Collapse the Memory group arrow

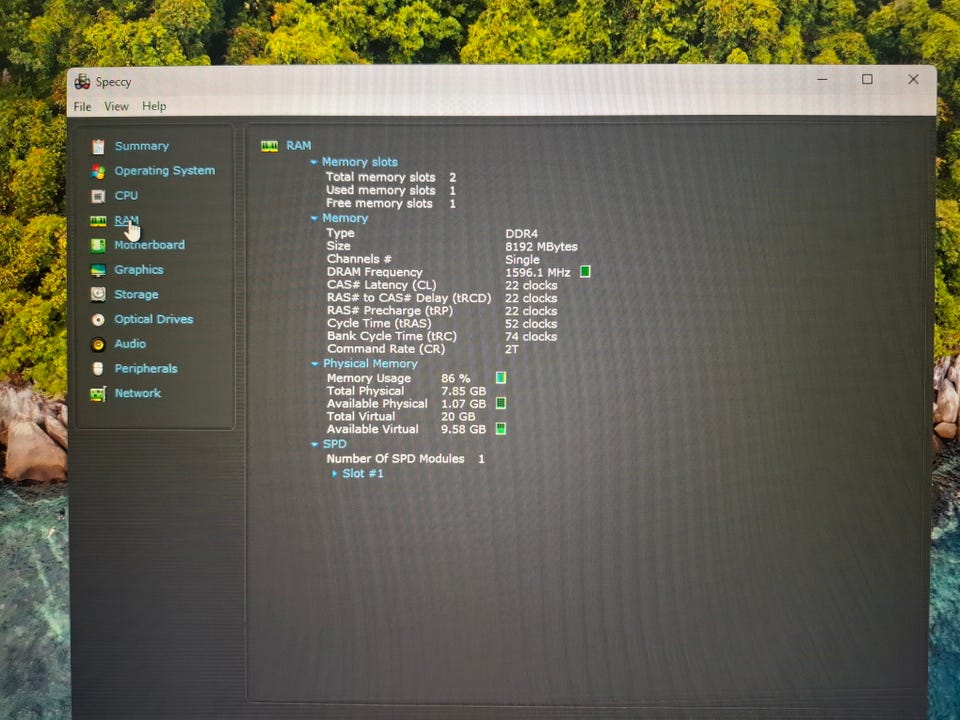314,219
